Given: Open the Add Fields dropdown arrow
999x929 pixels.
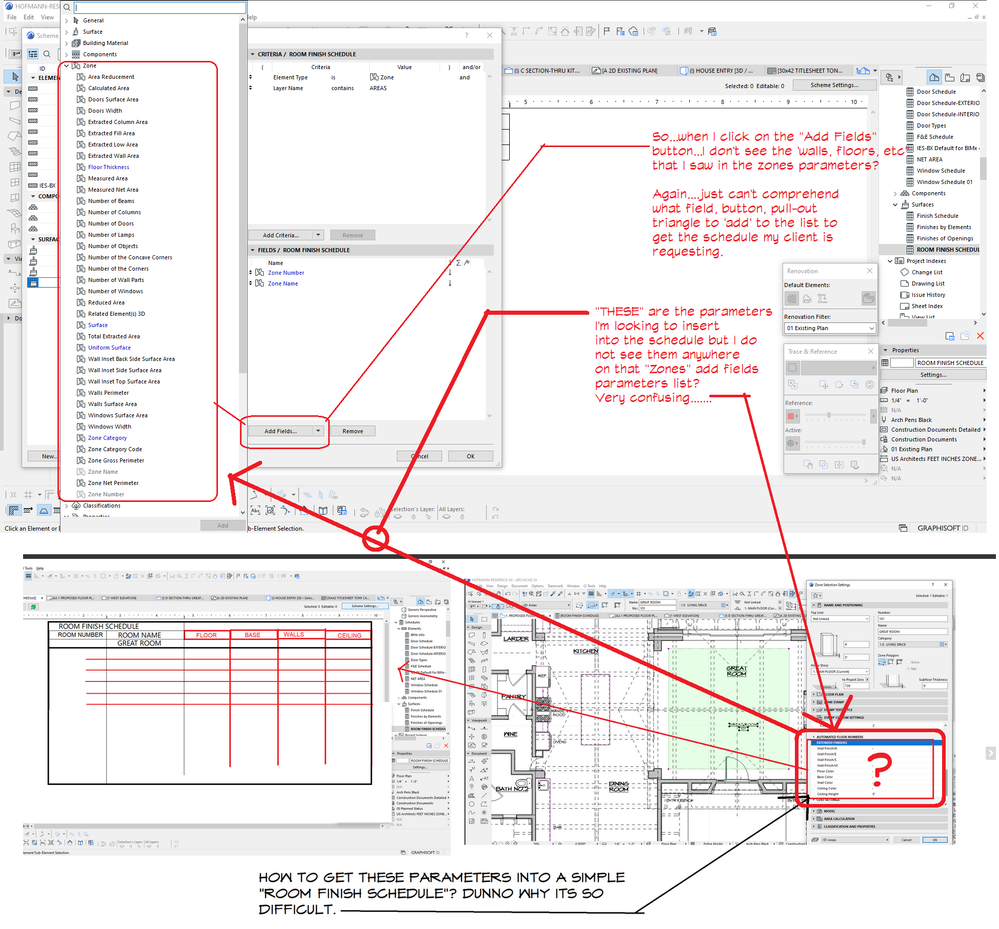Looking at the screenshot, I should (318, 431).
